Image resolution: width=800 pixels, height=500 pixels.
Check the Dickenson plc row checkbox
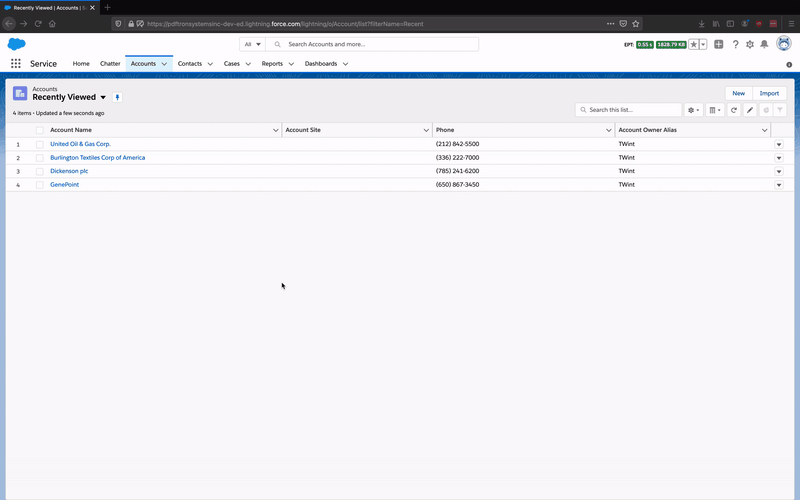[x=39, y=171]
